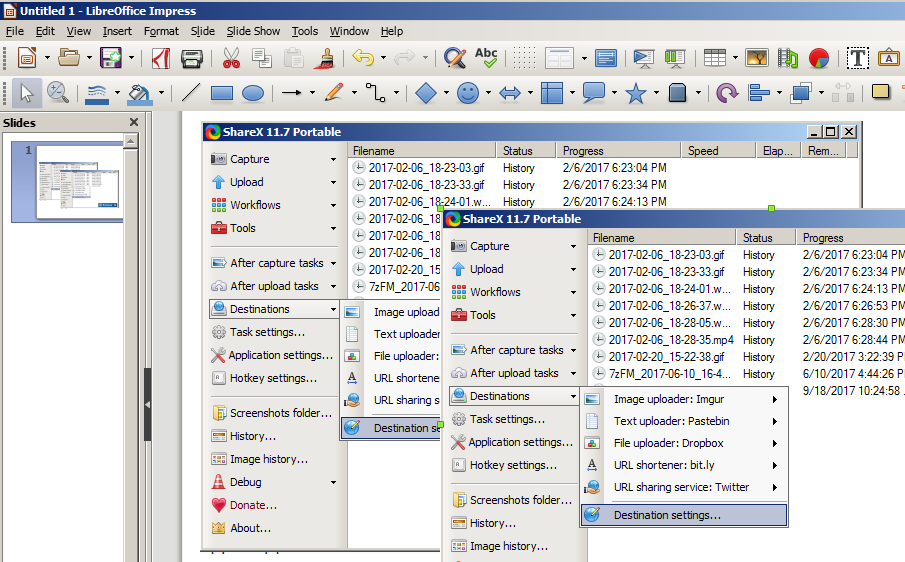Image resolution: width=905 pixels, height=562 pixels.
Task: Click the Paste clipboard icon
Action: [x=293, y=58]
